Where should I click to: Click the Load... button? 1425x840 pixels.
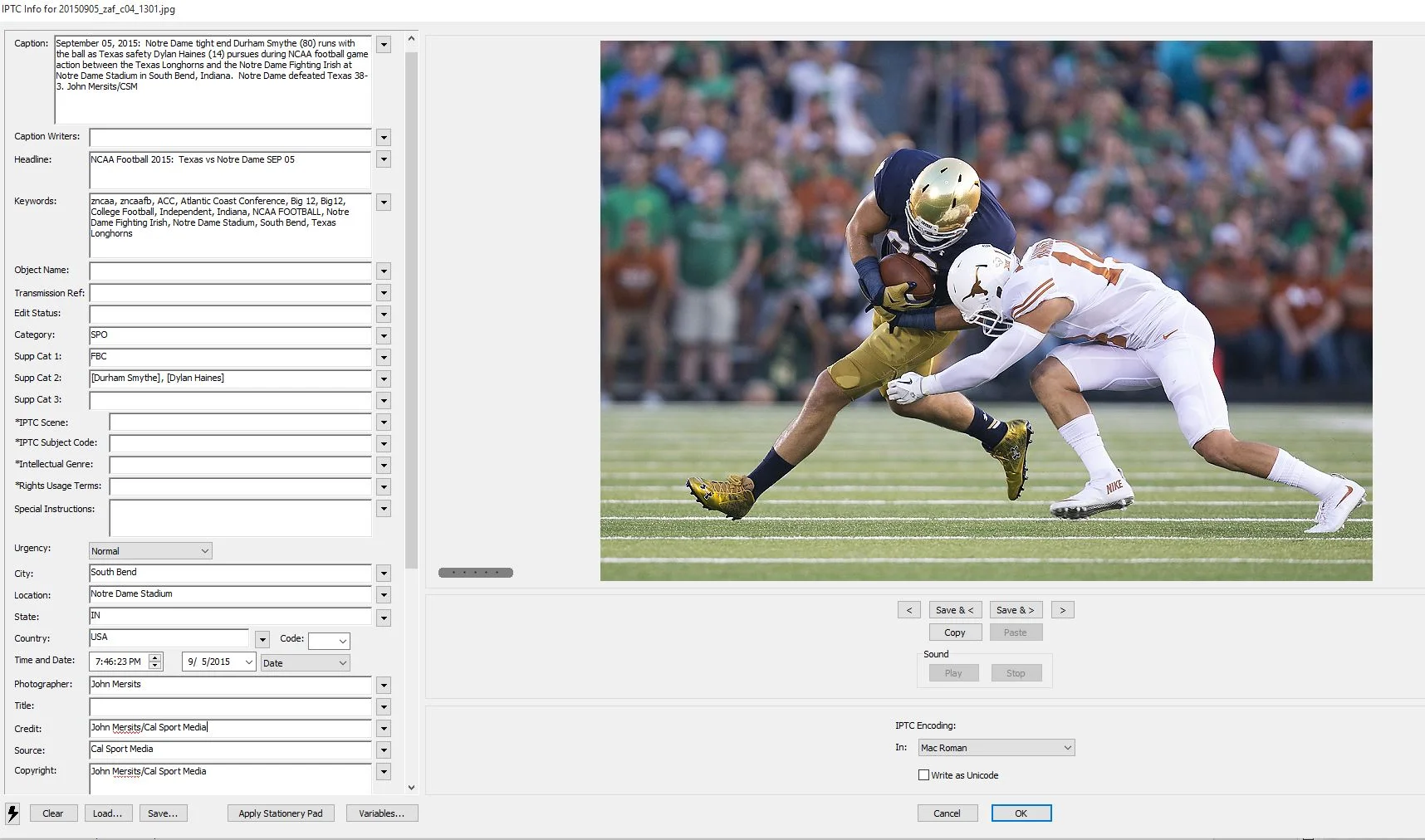click(x=107, y=813)
